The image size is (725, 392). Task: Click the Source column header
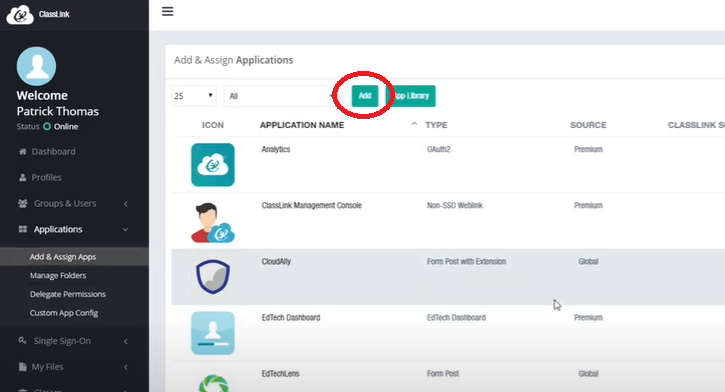pyautogui.click(x=588, y=125)
